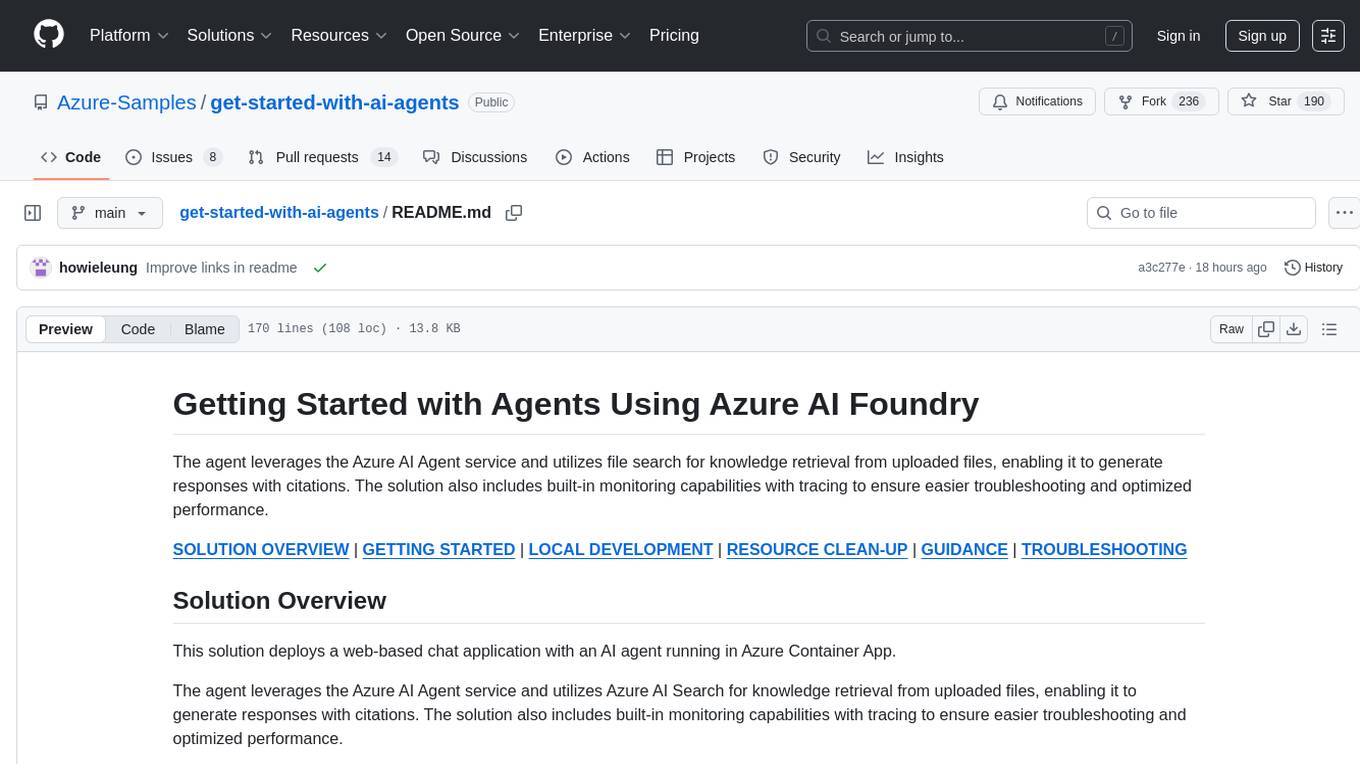Screen dimensions: 1360x764
Task: Open the Security tab
Action: [x=802, y=157]
